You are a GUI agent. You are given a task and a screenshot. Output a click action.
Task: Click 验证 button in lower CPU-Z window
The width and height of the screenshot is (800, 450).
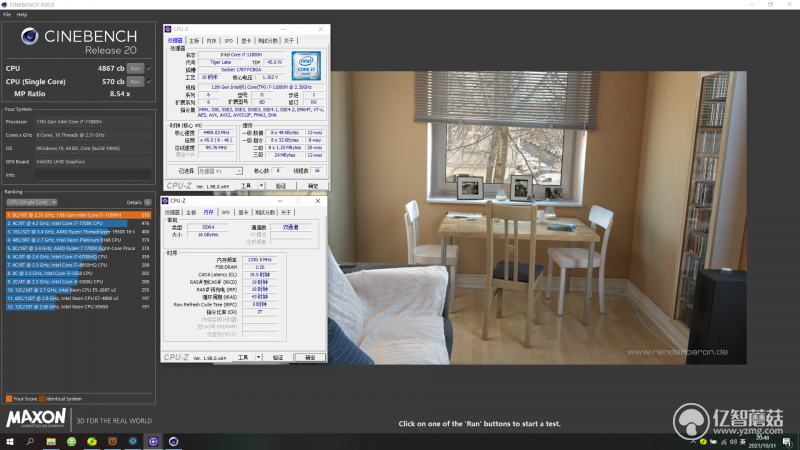(278, 358)
